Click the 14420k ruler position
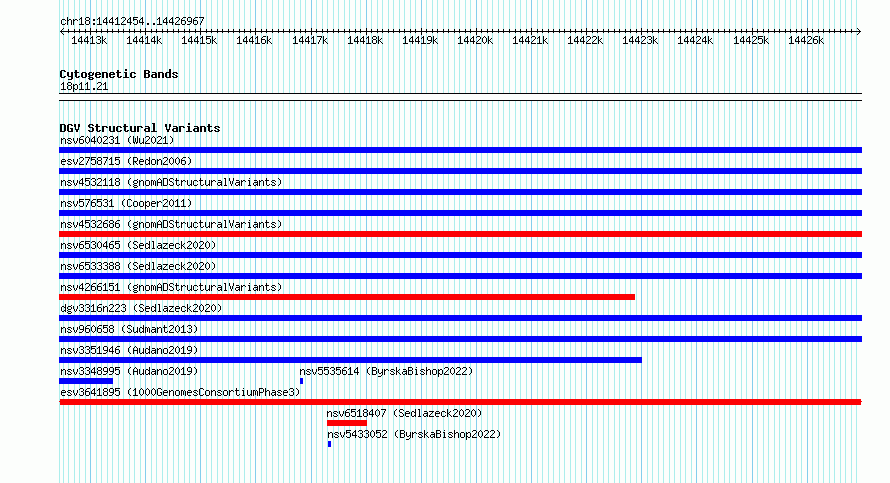The image size is (890, 483). tap(475, 40)
